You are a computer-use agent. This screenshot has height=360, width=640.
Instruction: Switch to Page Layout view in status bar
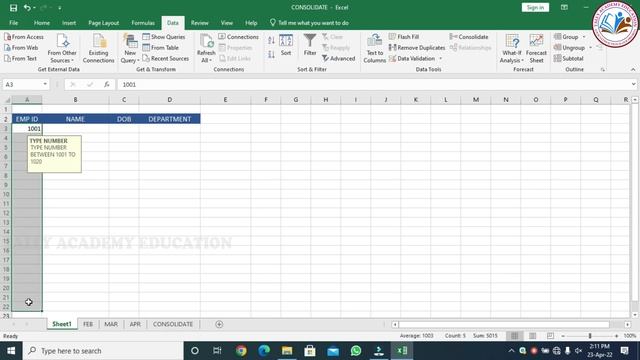coord(532,336)
